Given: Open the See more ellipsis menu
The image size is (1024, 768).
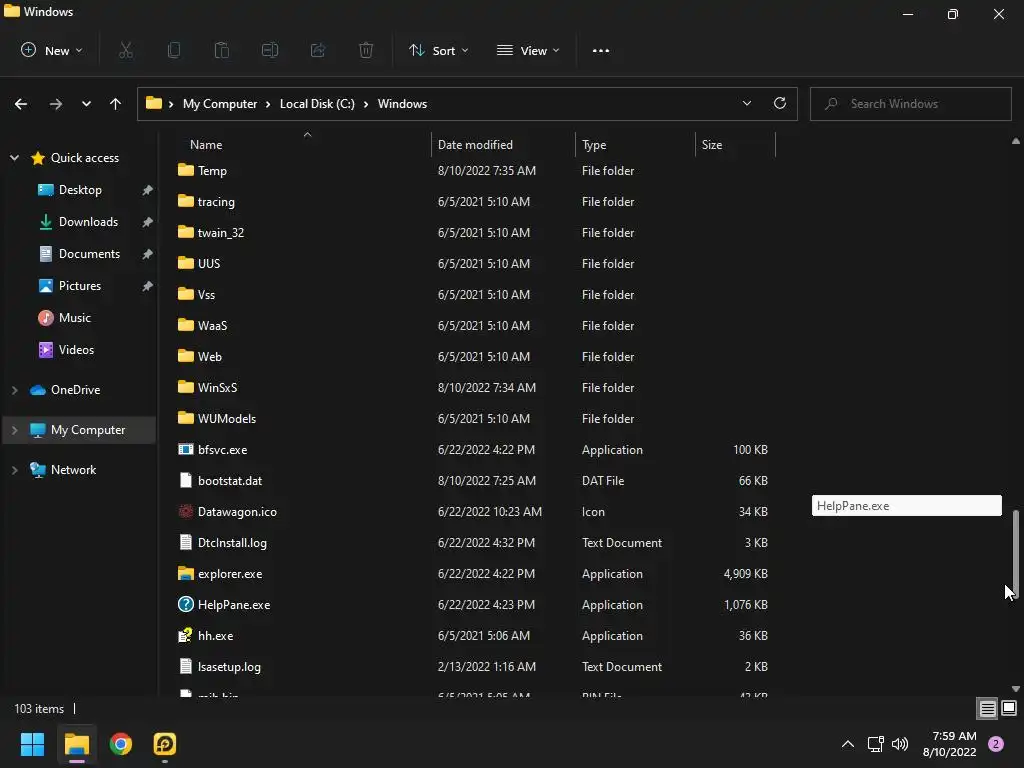Looking at the screenshot, I should tap(600, 50).
